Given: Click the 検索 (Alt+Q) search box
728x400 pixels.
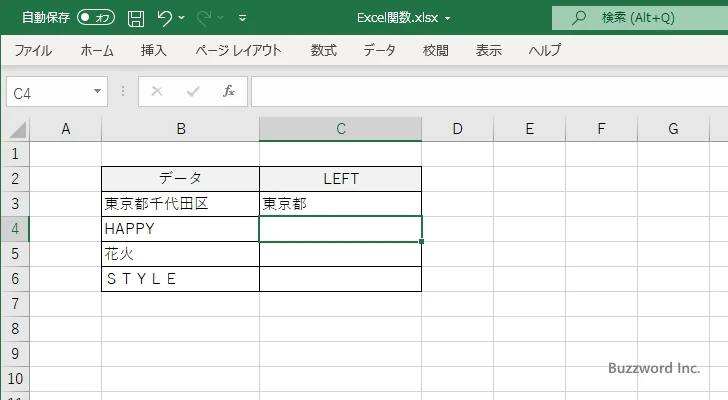Looking at the screenshot, I should pyautogui.click(x=640, y=18).
